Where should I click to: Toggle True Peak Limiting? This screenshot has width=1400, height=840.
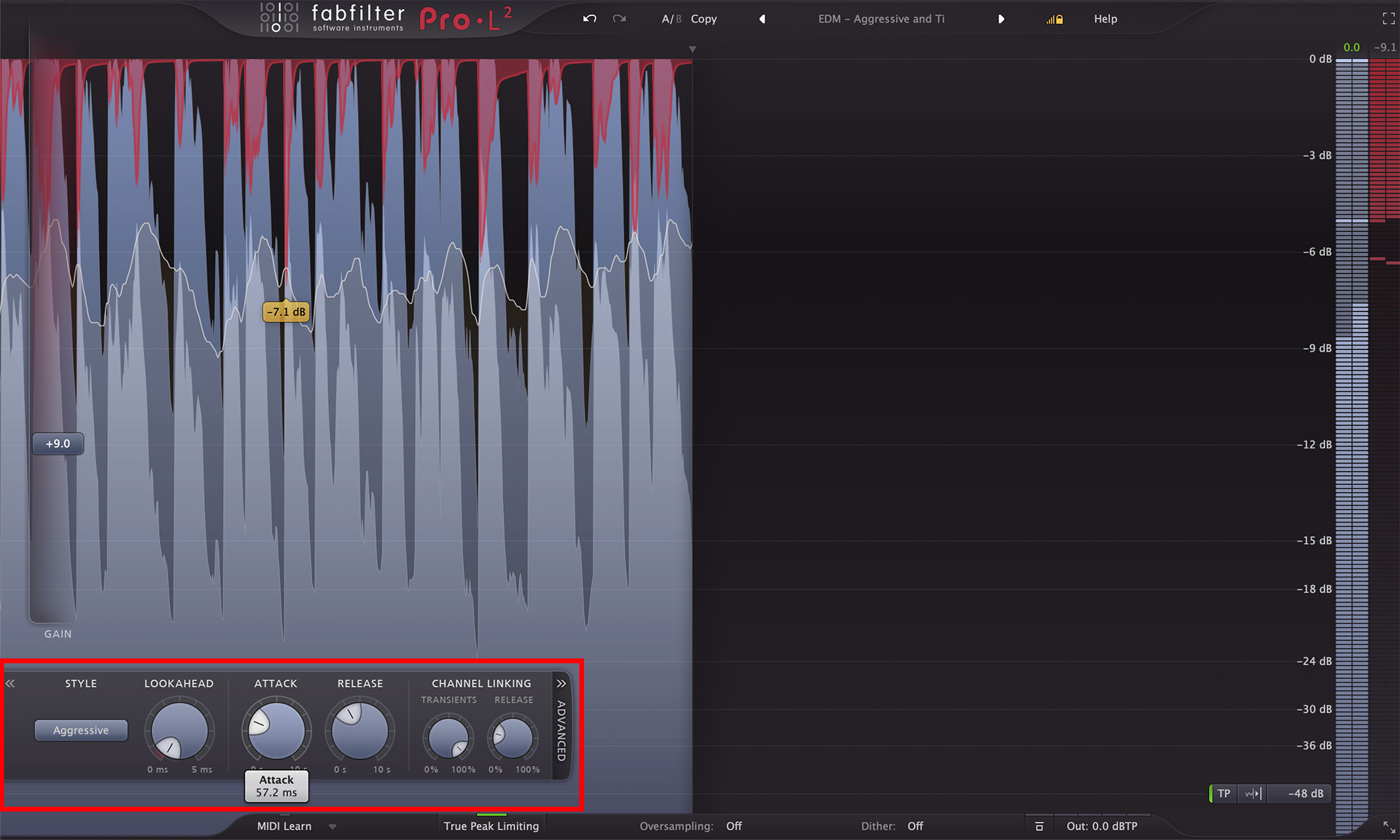tap(491, 826)
